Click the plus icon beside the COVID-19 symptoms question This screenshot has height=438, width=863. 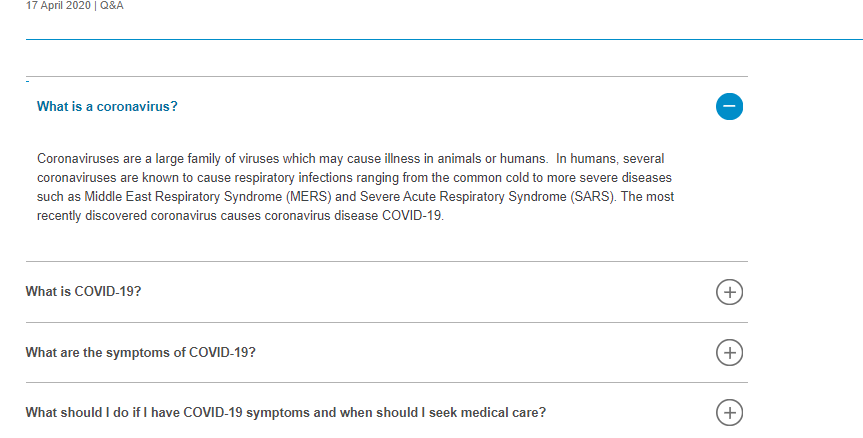[x=729, y=352]
